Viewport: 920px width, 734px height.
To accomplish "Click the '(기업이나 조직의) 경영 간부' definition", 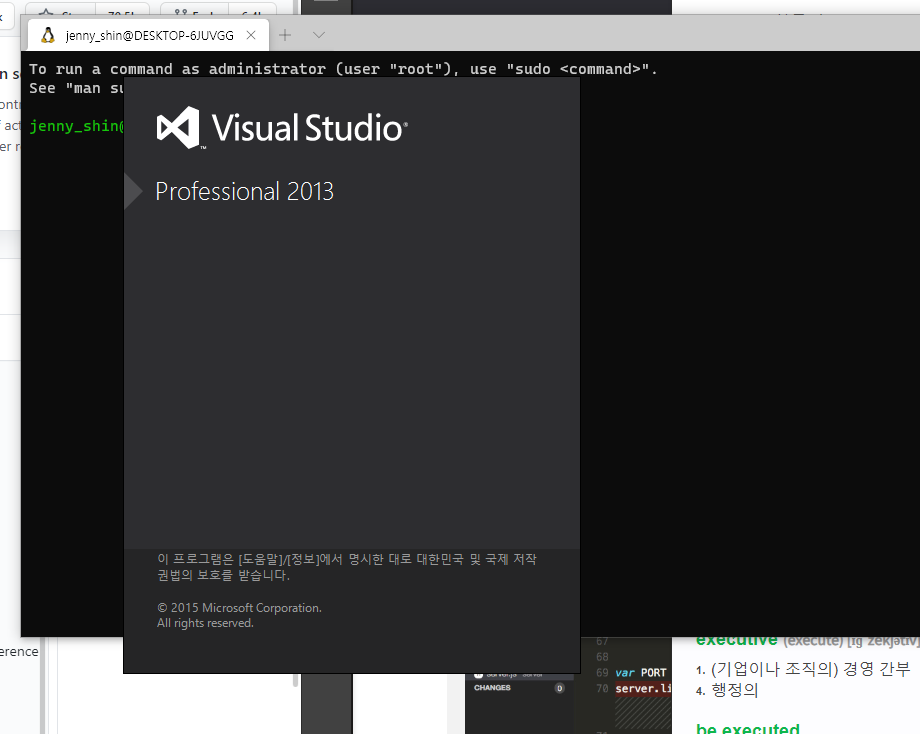I will [x=810, y=669].
